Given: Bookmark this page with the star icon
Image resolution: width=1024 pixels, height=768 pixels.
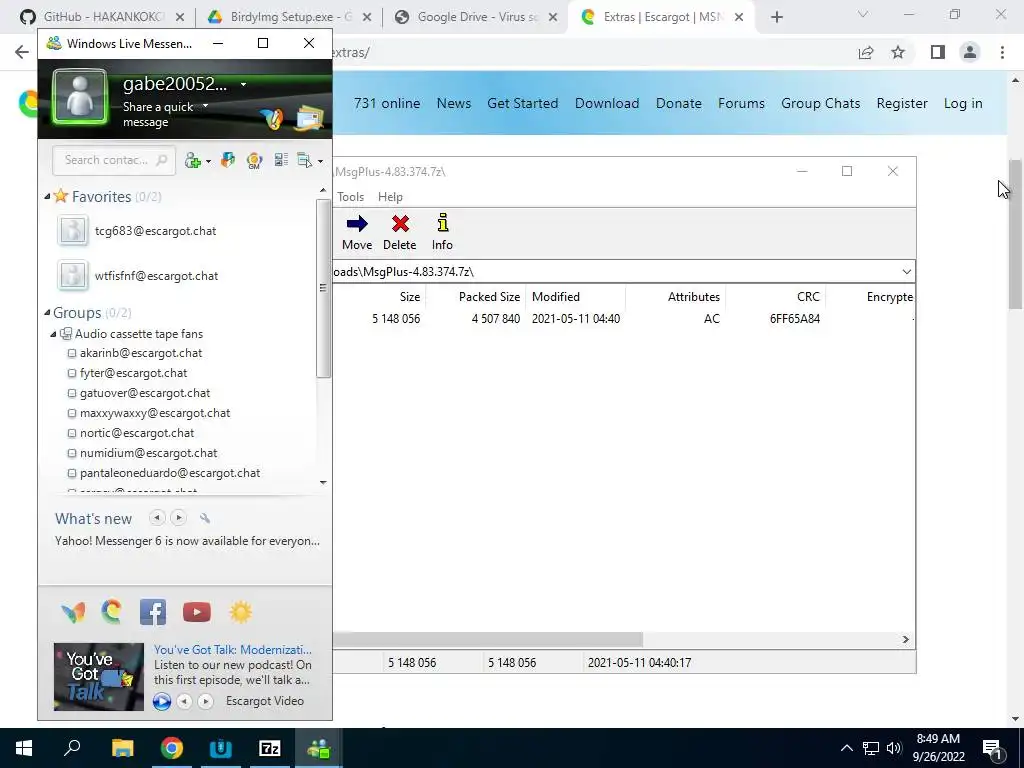Looking at the screenshot, I should pyautogui.click(x=898, y=52).
